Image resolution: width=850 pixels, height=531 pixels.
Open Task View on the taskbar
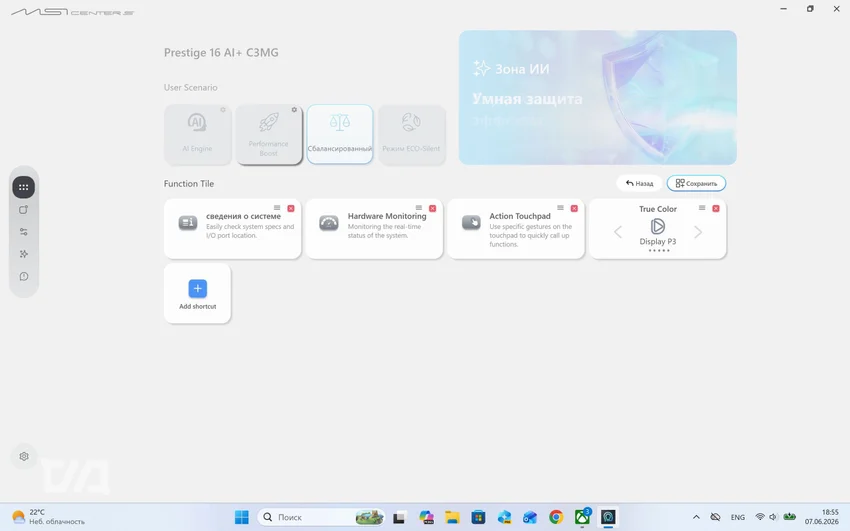pyautogui.click(x=399, y=517)
